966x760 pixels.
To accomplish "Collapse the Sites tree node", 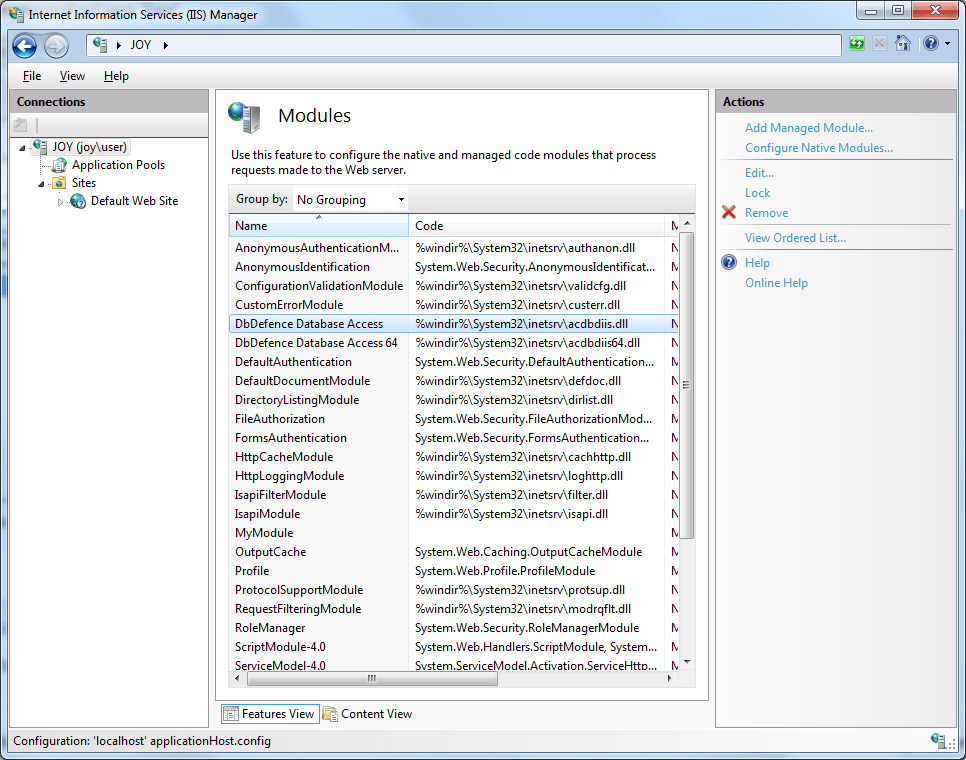I will tap(42, 184).
